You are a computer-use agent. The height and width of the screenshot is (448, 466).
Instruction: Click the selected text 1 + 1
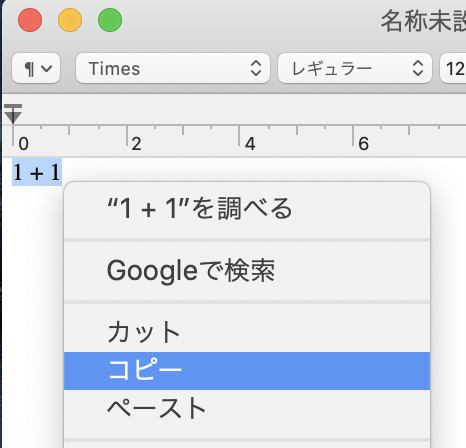coord(37,172)
